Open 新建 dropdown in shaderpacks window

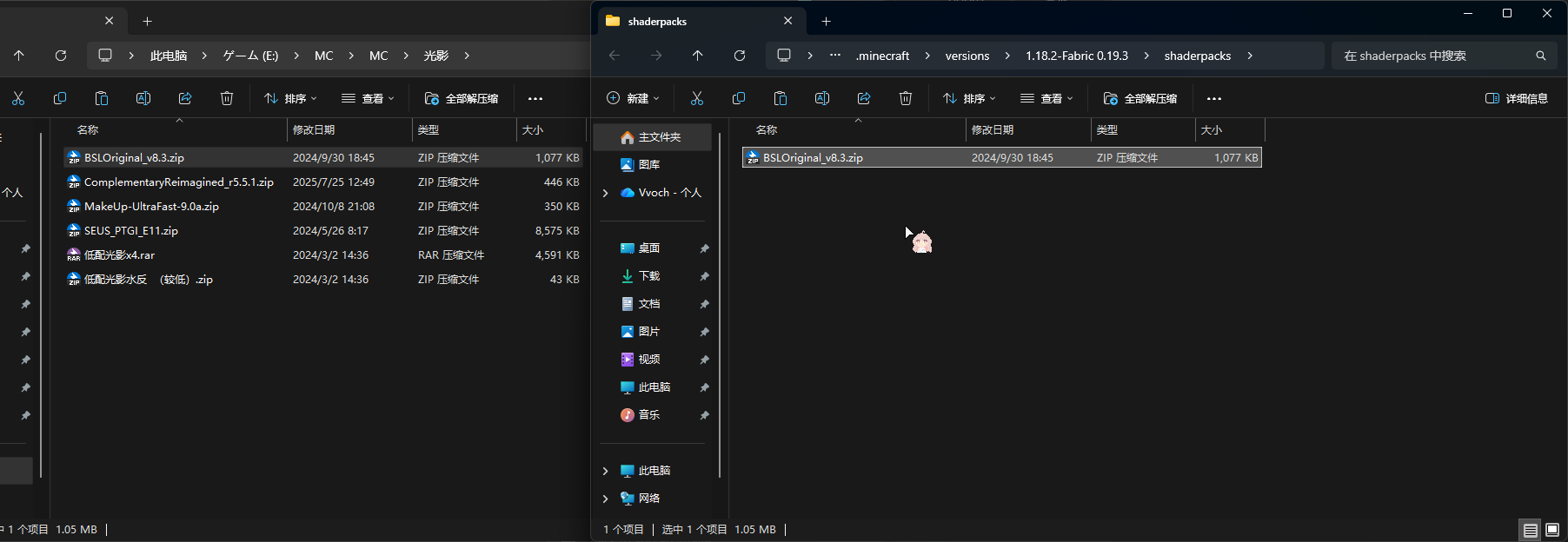[x=634, y=98]
